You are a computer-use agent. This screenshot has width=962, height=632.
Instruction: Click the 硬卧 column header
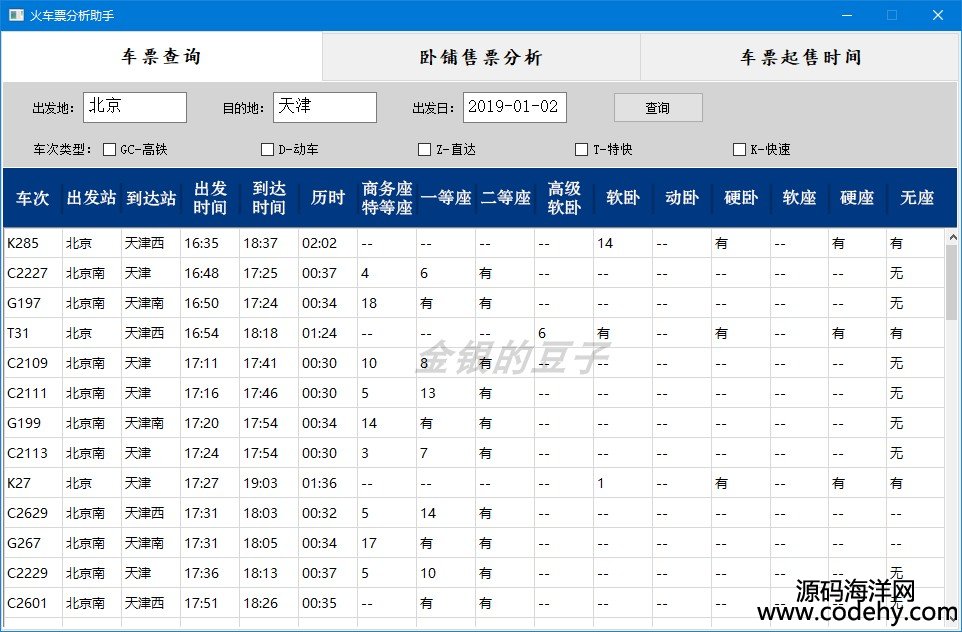(741, 198)
